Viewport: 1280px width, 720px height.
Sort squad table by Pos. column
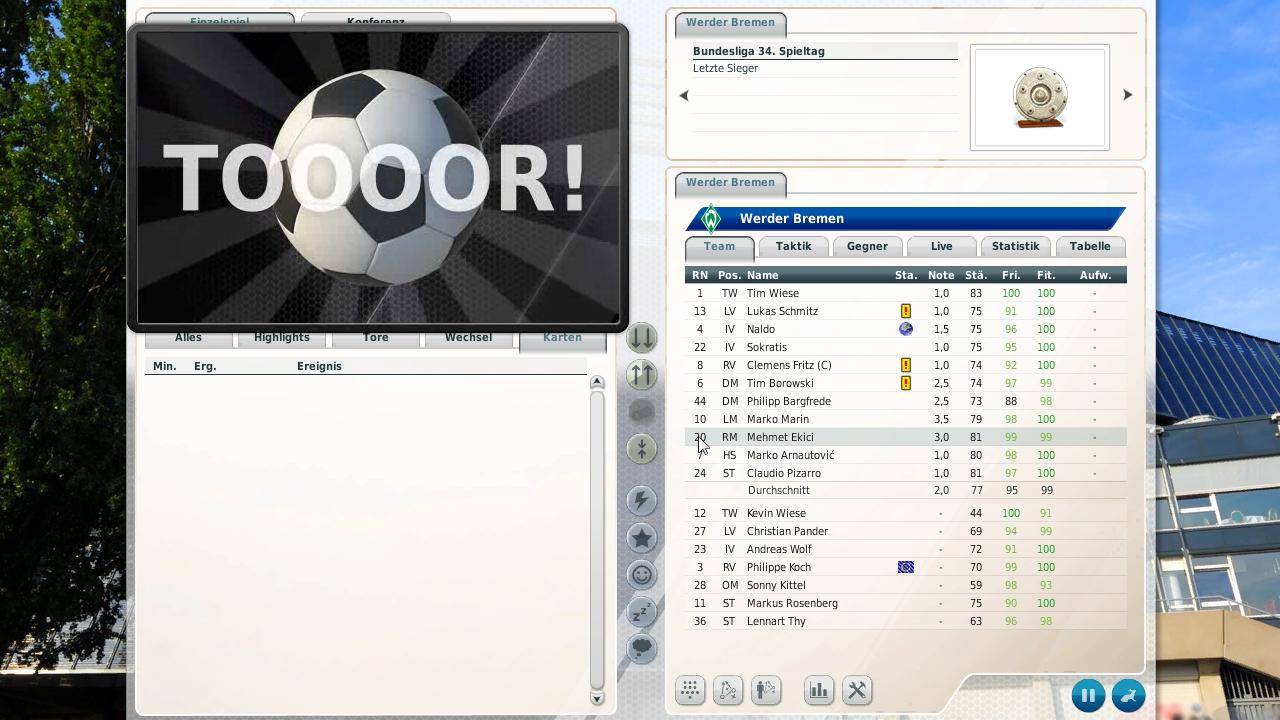pos(729,275)
